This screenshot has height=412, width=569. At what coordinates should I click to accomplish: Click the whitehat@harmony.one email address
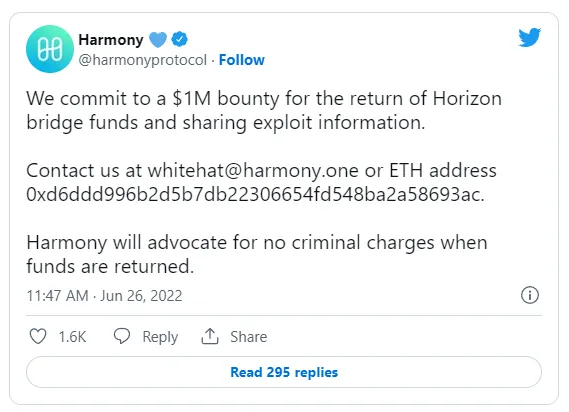coord(253,171)
